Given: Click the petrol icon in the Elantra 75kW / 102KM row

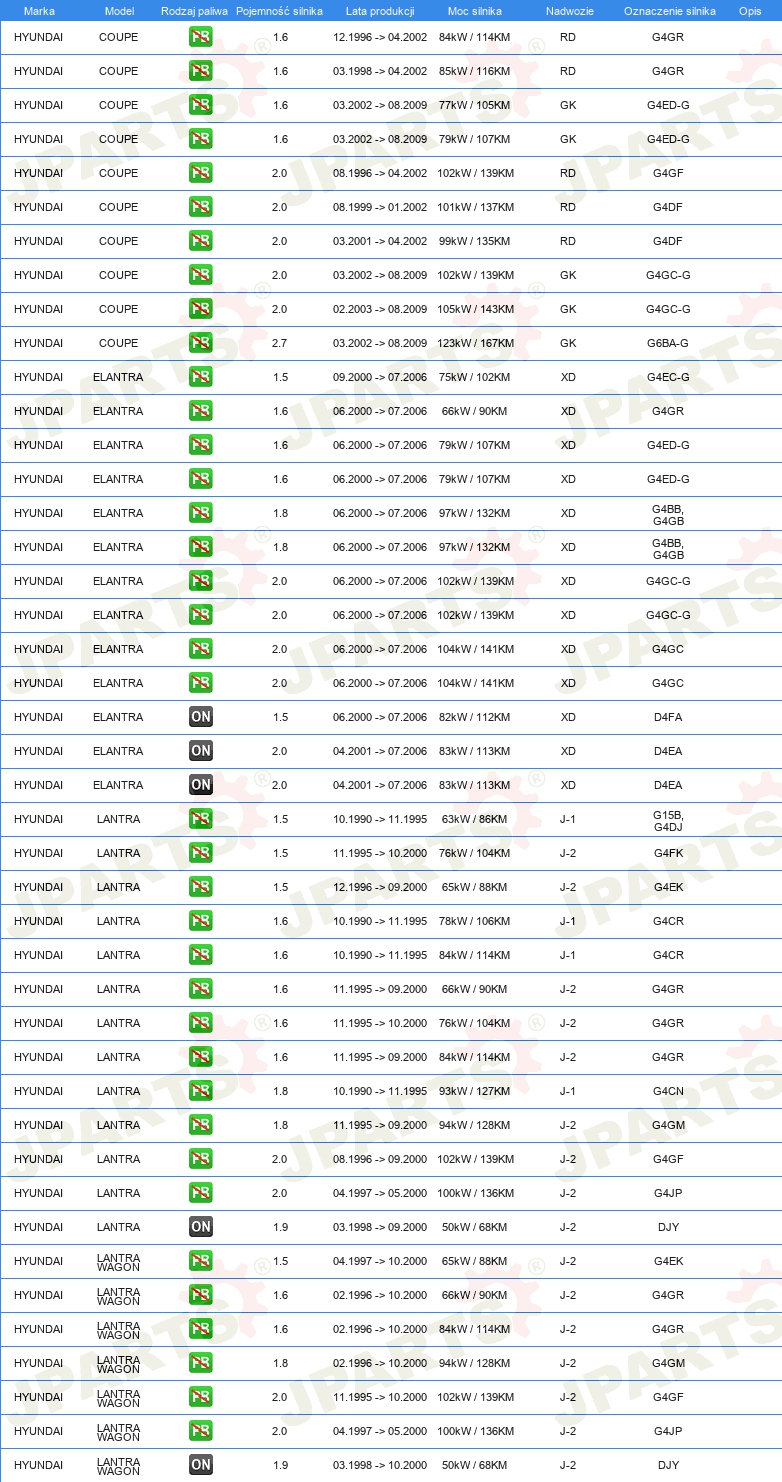Looking at the screenshot, I should pyautogui.click(x=201, y=377).
